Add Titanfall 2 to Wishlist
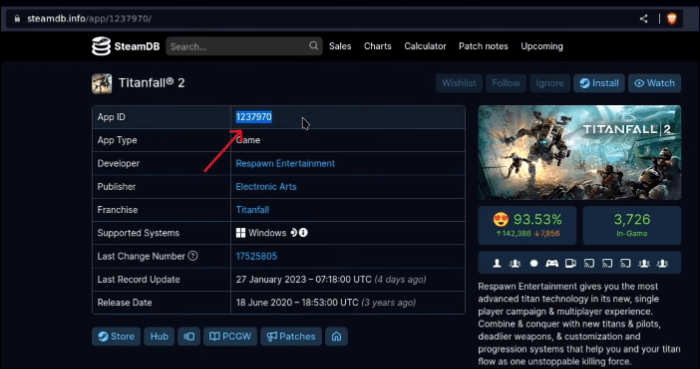The width and height of the screenshot is (700, 369). [459, 83]
